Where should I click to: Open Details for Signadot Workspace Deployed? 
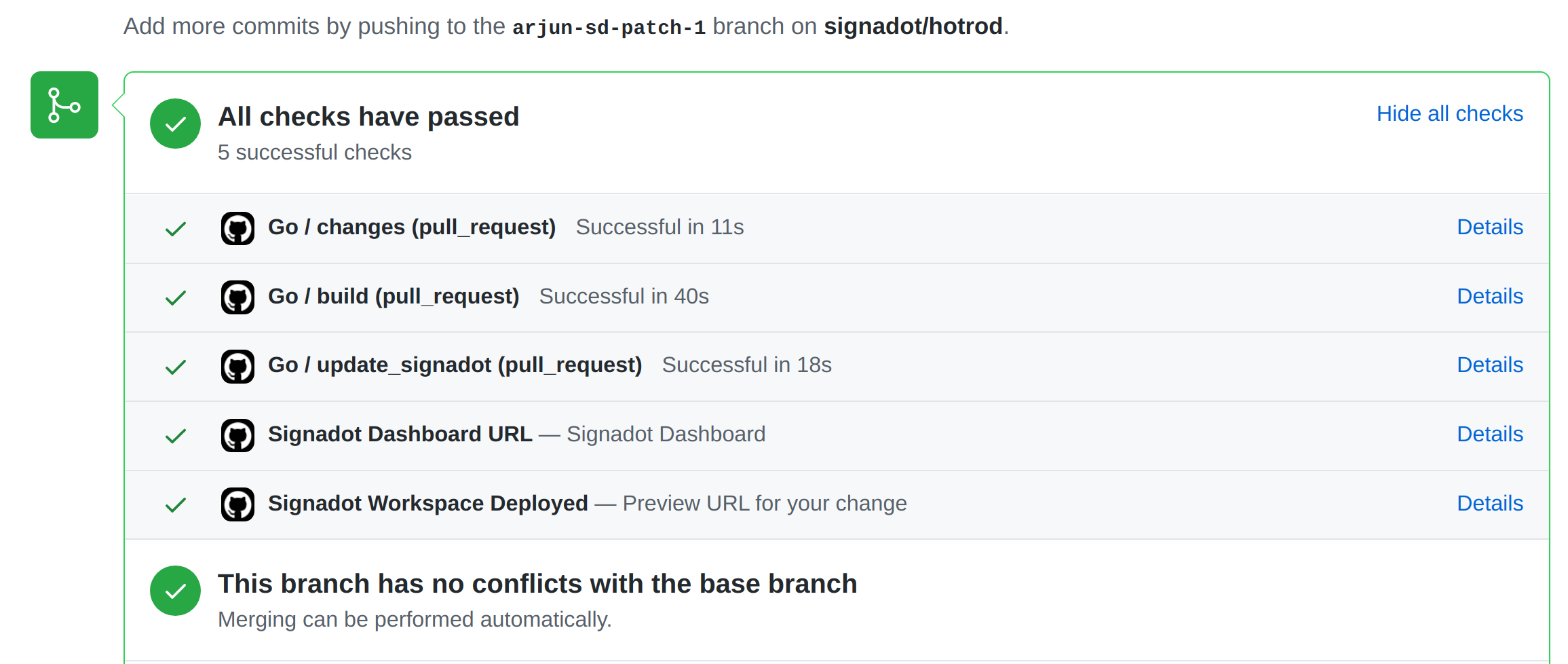(x=1490, y=503)
